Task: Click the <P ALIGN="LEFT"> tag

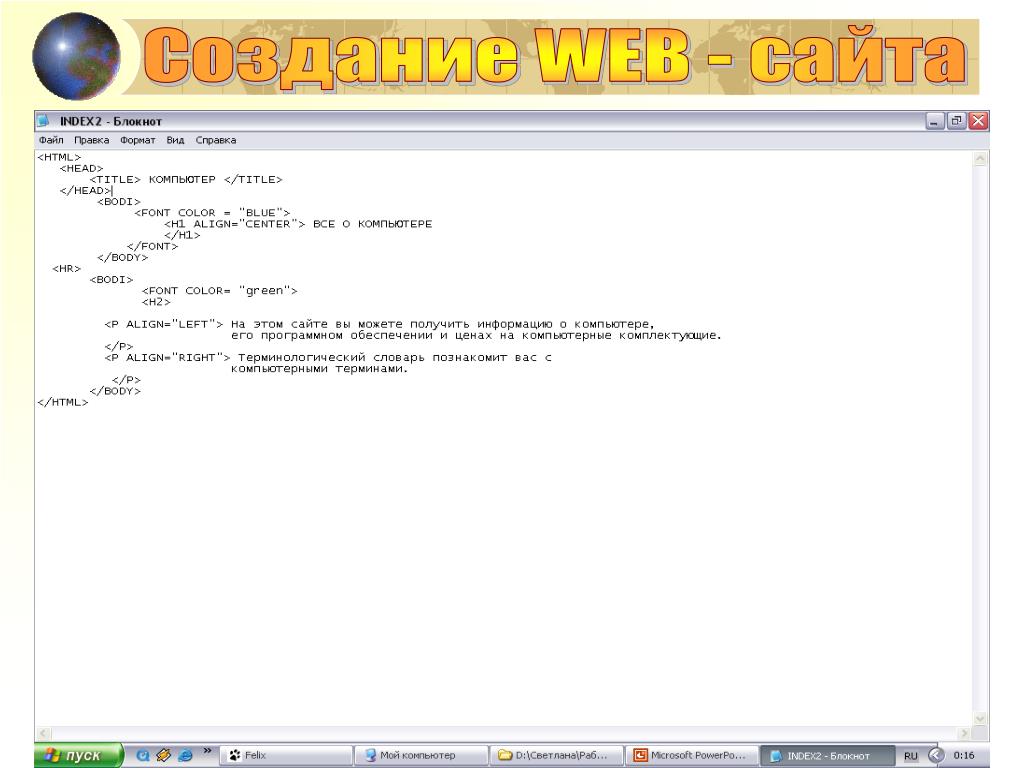Action: 163,324
